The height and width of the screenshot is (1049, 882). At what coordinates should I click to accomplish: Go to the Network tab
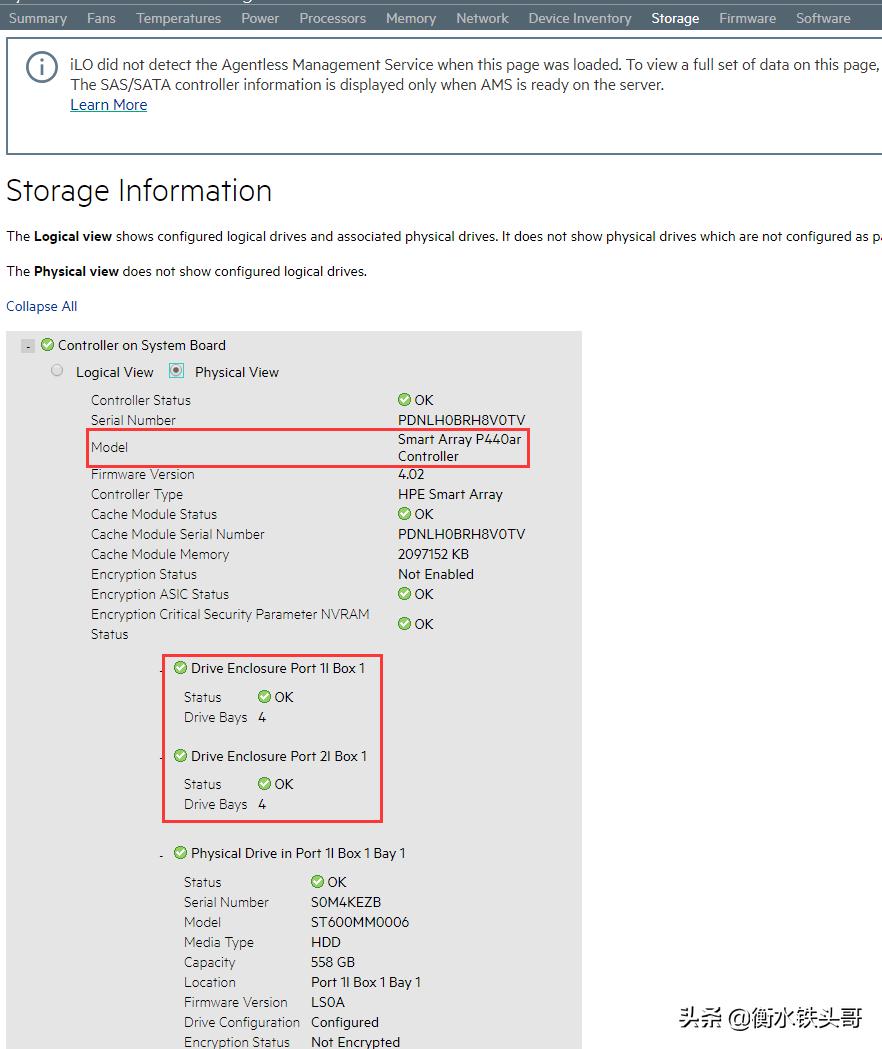point(482,18)
